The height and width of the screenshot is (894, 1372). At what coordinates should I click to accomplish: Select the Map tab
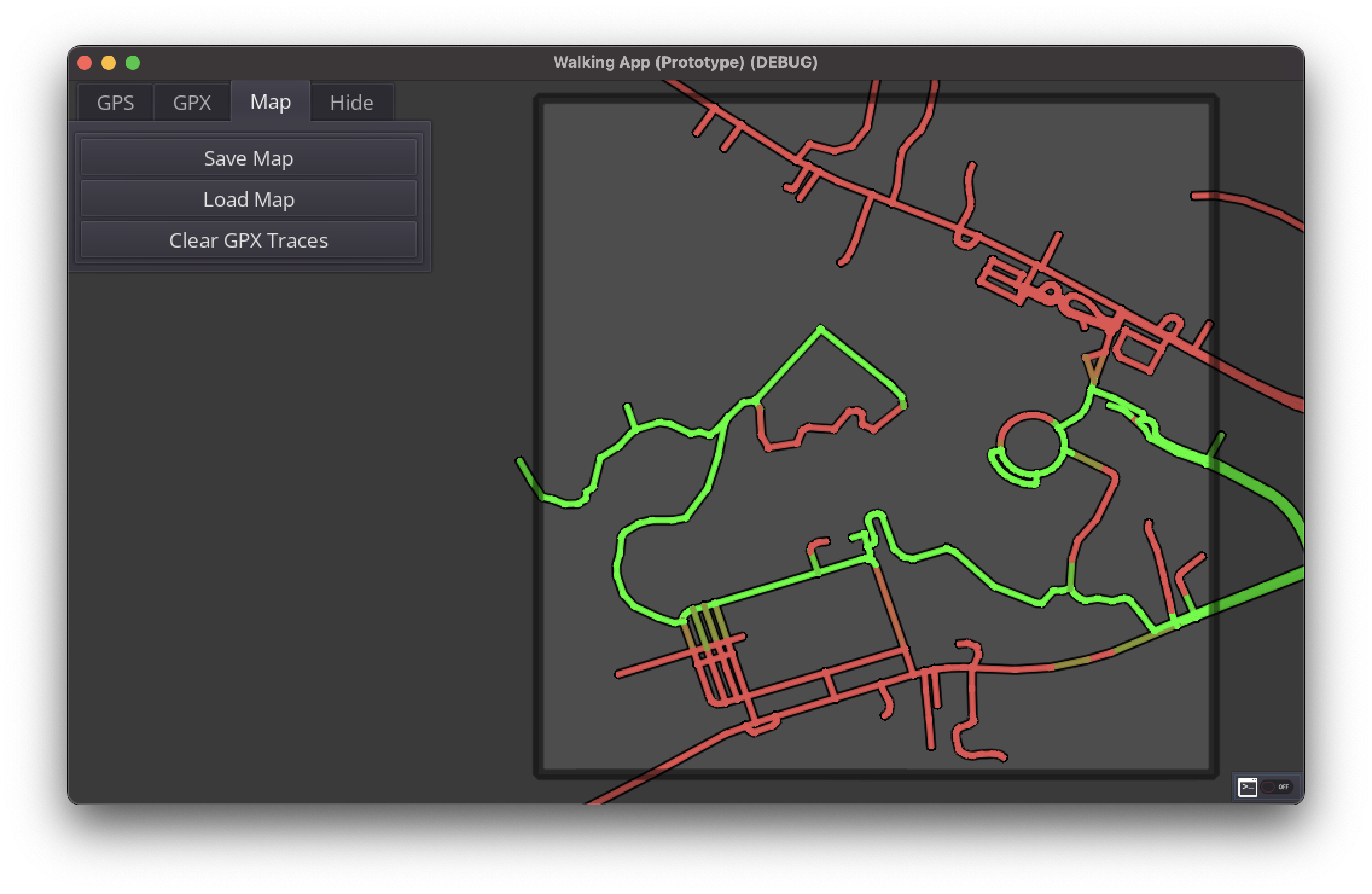click(x=271, y=101)
